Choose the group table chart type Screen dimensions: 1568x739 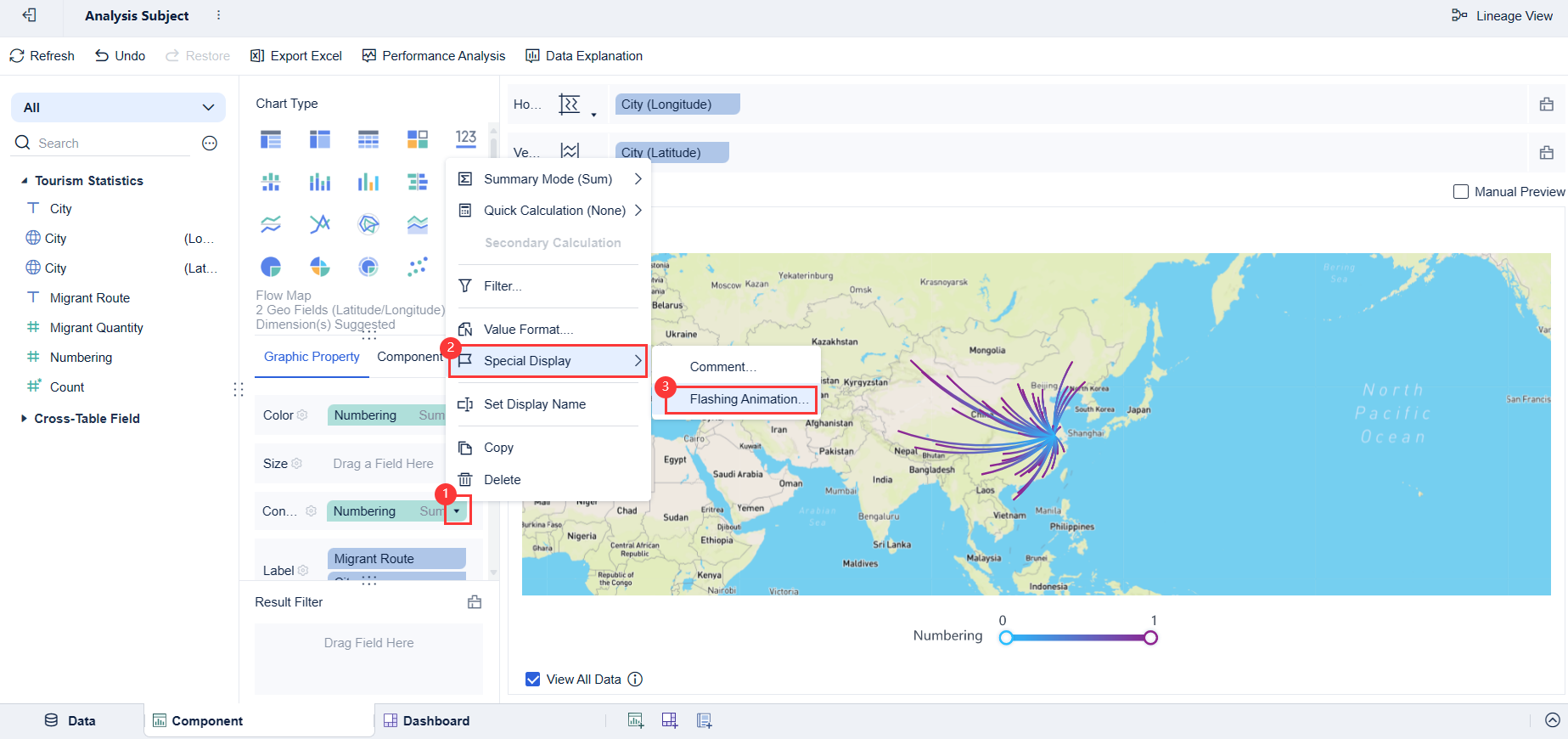271,139
